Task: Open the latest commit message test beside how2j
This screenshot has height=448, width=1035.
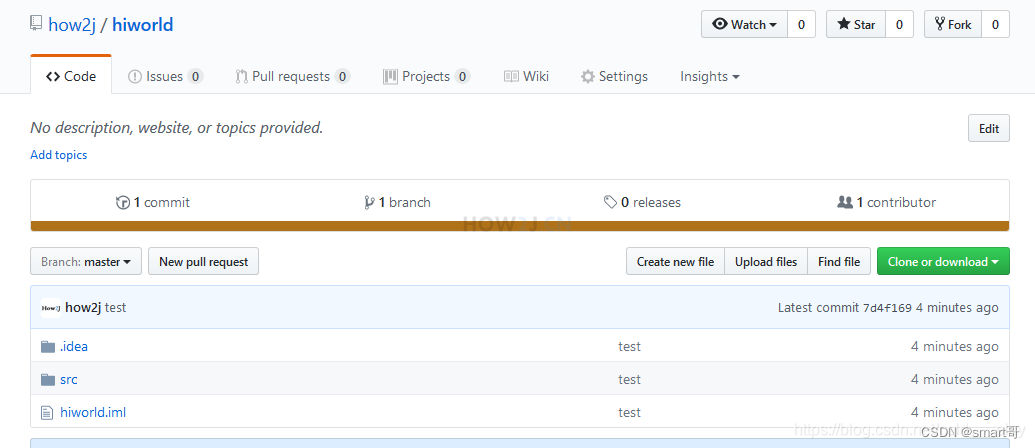Action: pos(116,307)
